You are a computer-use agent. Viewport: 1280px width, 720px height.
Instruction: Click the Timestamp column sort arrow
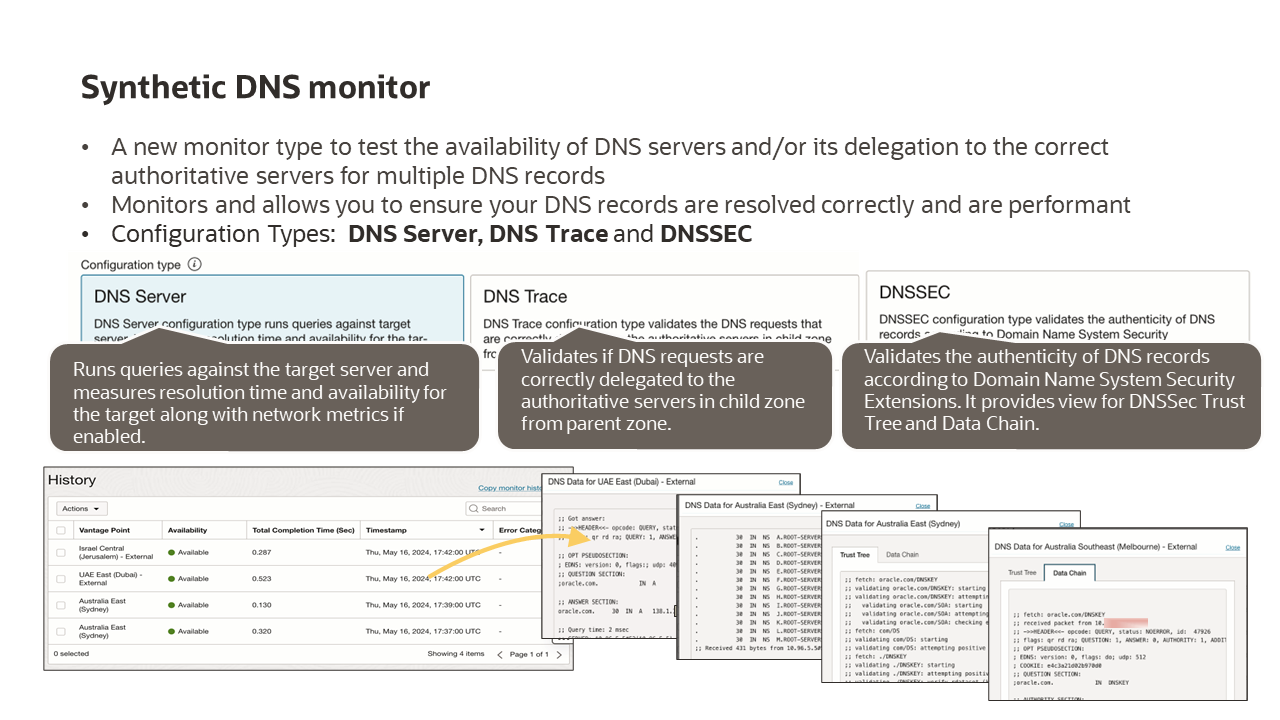(x=482, y=530)
